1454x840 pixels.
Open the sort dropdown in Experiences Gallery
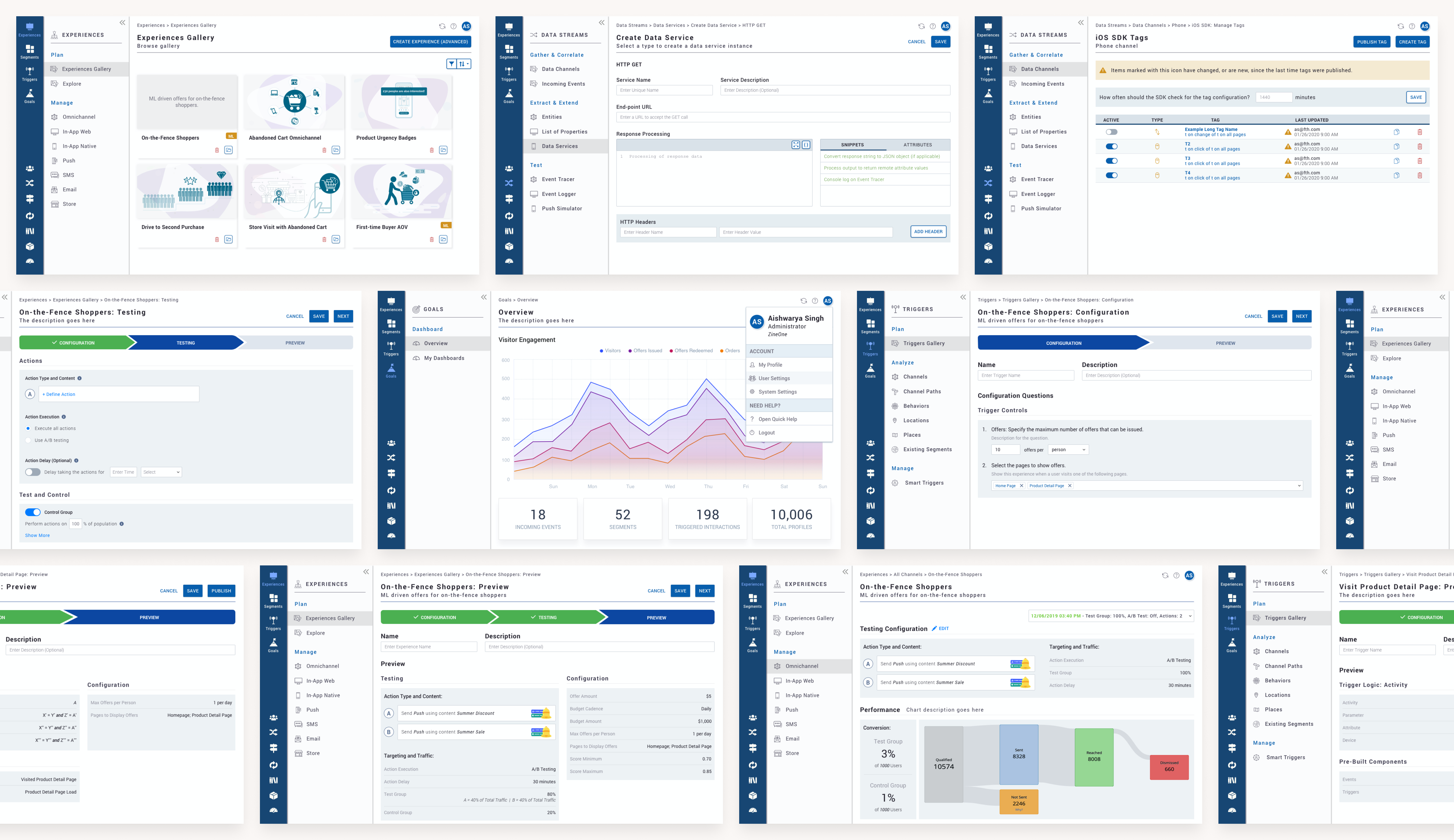[464, 64]
